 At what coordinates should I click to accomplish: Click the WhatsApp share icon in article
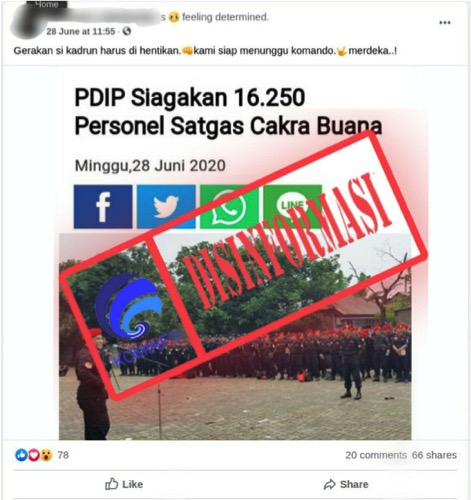coord(229,207)
